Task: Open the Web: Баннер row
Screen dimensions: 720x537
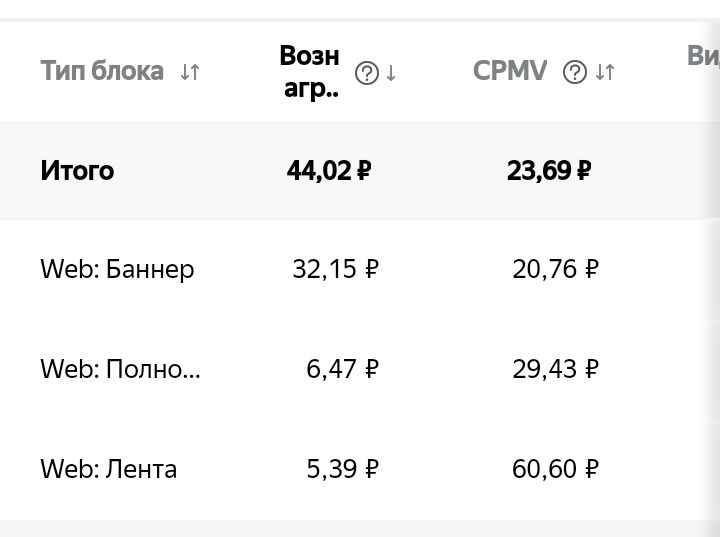Action: [360, 269]
